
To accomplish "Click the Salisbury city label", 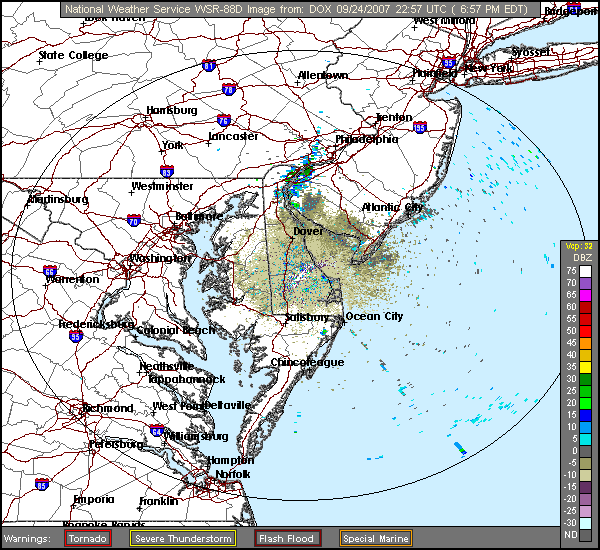I will [307, 317].
